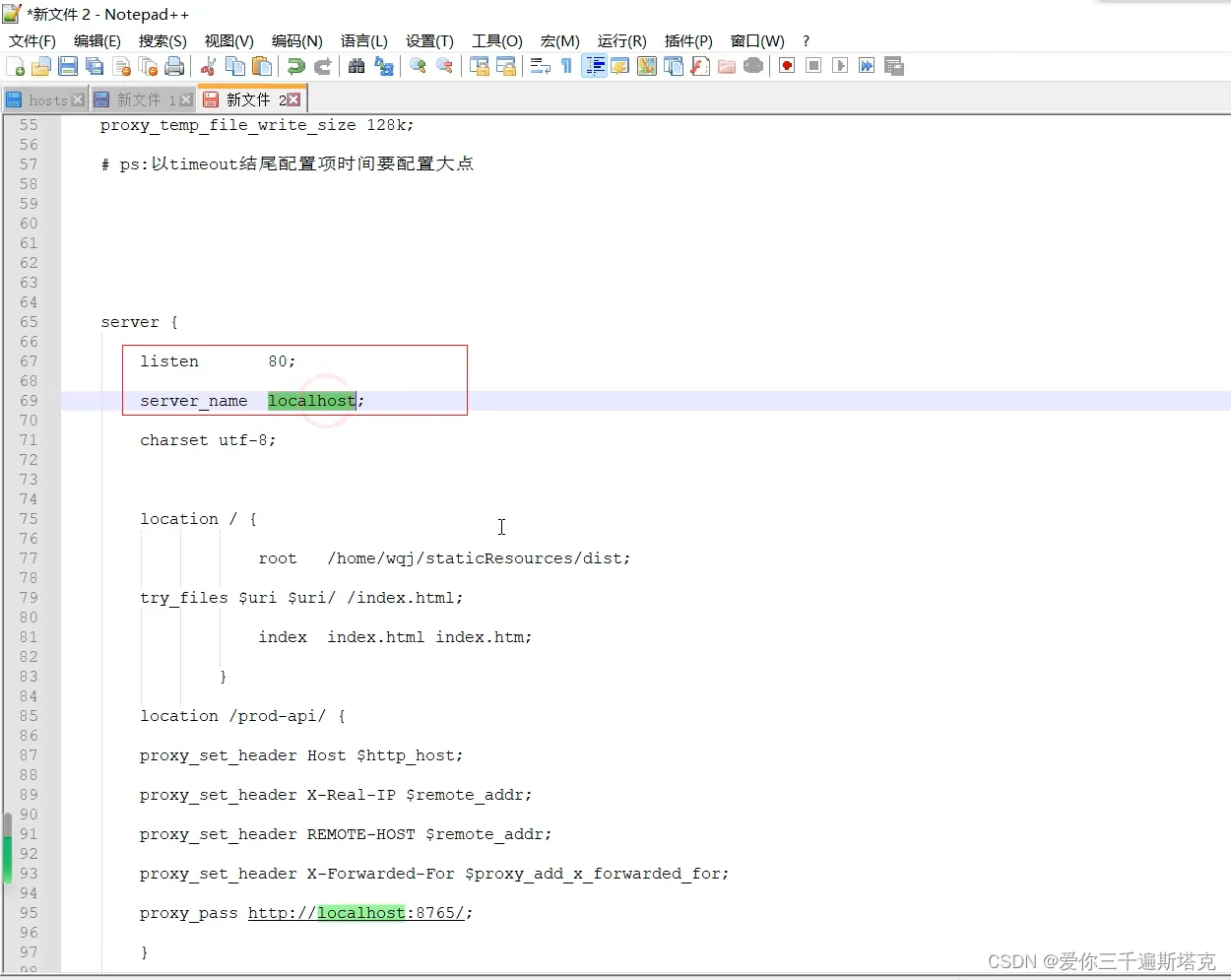
Task: Open the ? help menu
Action: click(x=806, y=40)
